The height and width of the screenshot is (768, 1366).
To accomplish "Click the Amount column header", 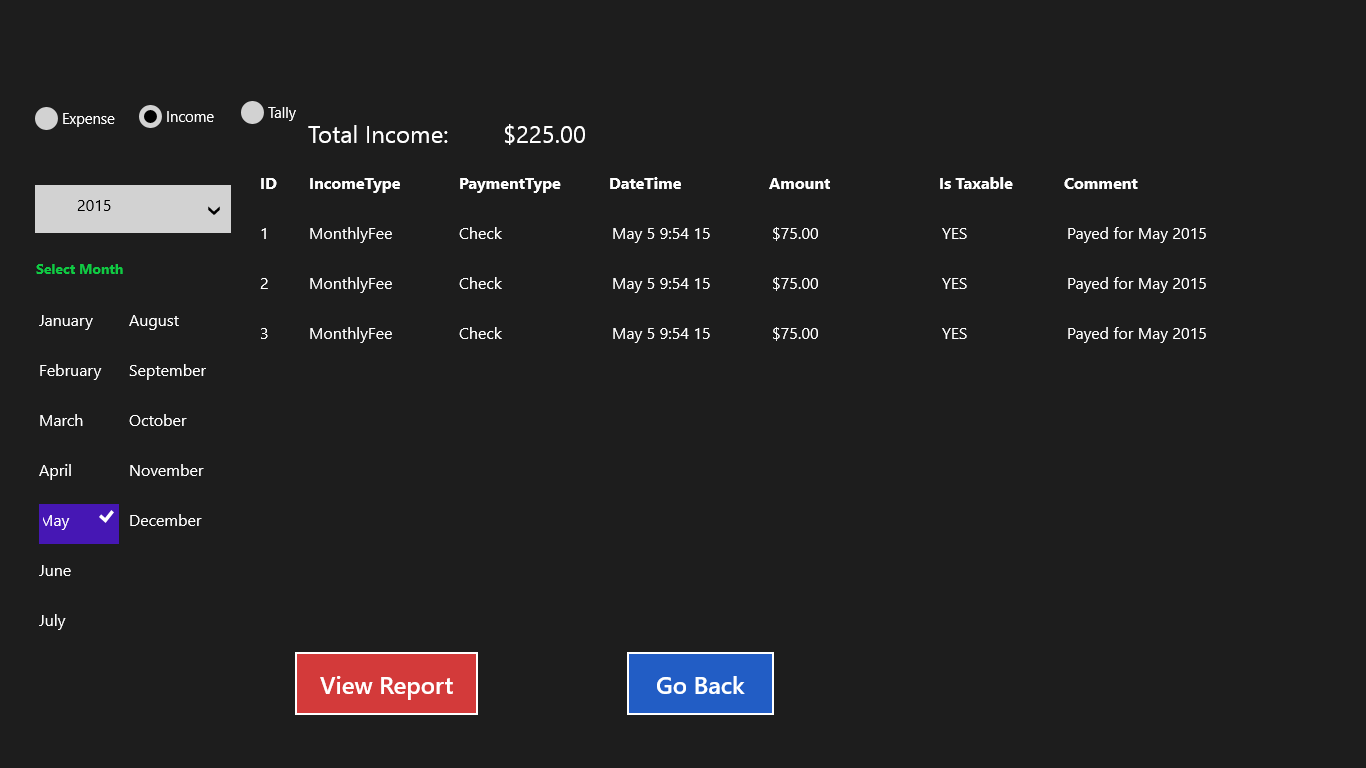I will (x=799, y=184).
